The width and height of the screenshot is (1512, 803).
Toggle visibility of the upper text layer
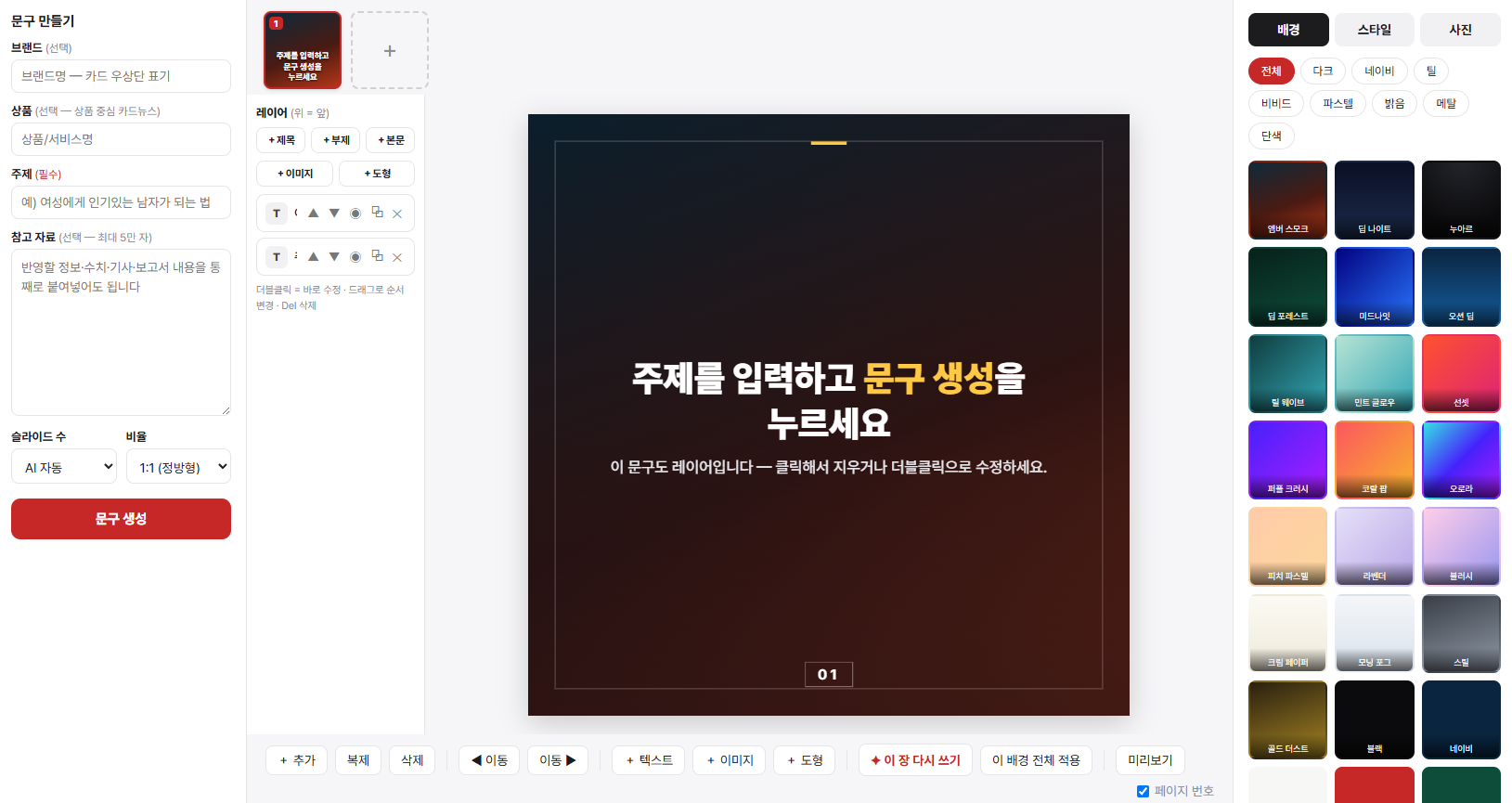click(x=355, y=214)
